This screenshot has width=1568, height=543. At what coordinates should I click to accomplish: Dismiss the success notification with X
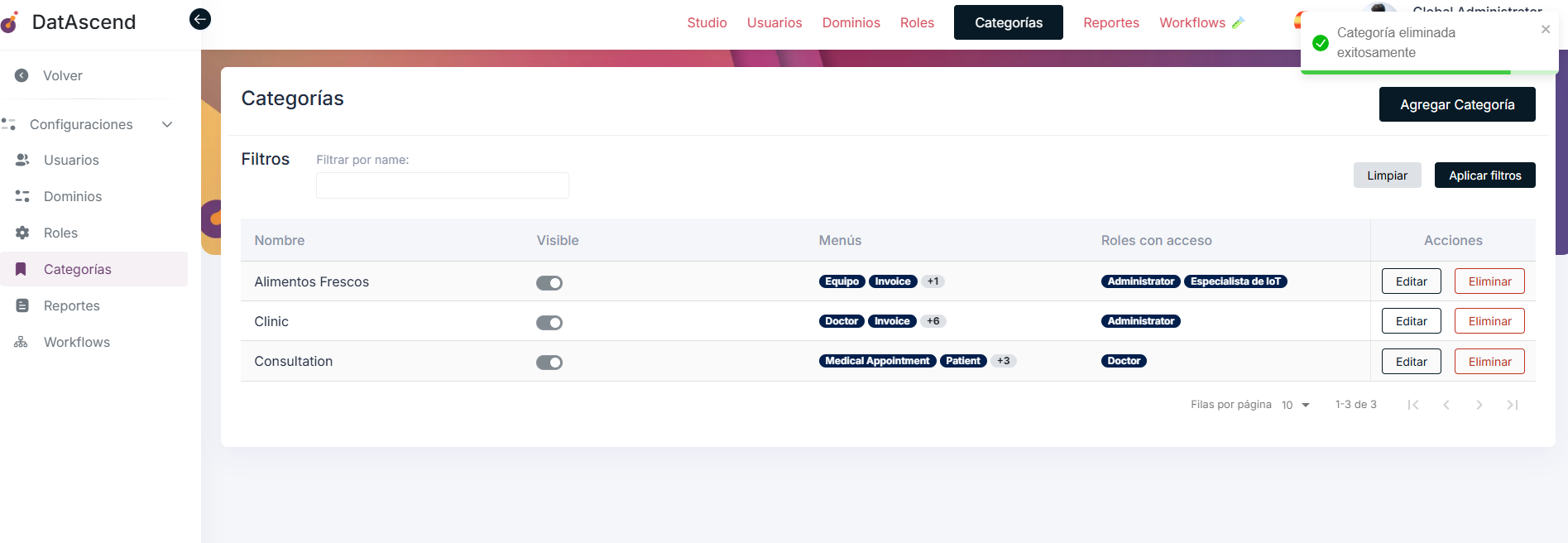coord(1545,30)
